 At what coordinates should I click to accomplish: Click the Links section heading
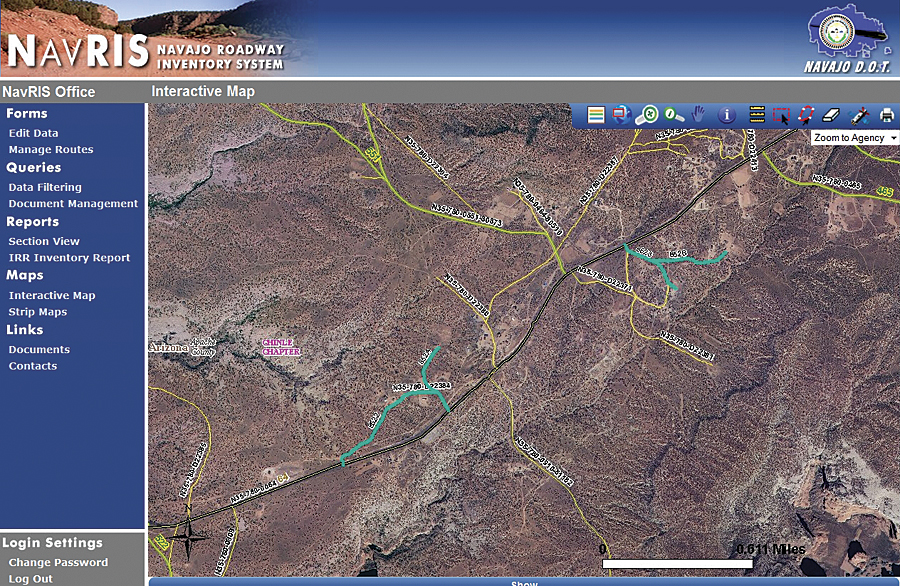click(x=25, y=330)
